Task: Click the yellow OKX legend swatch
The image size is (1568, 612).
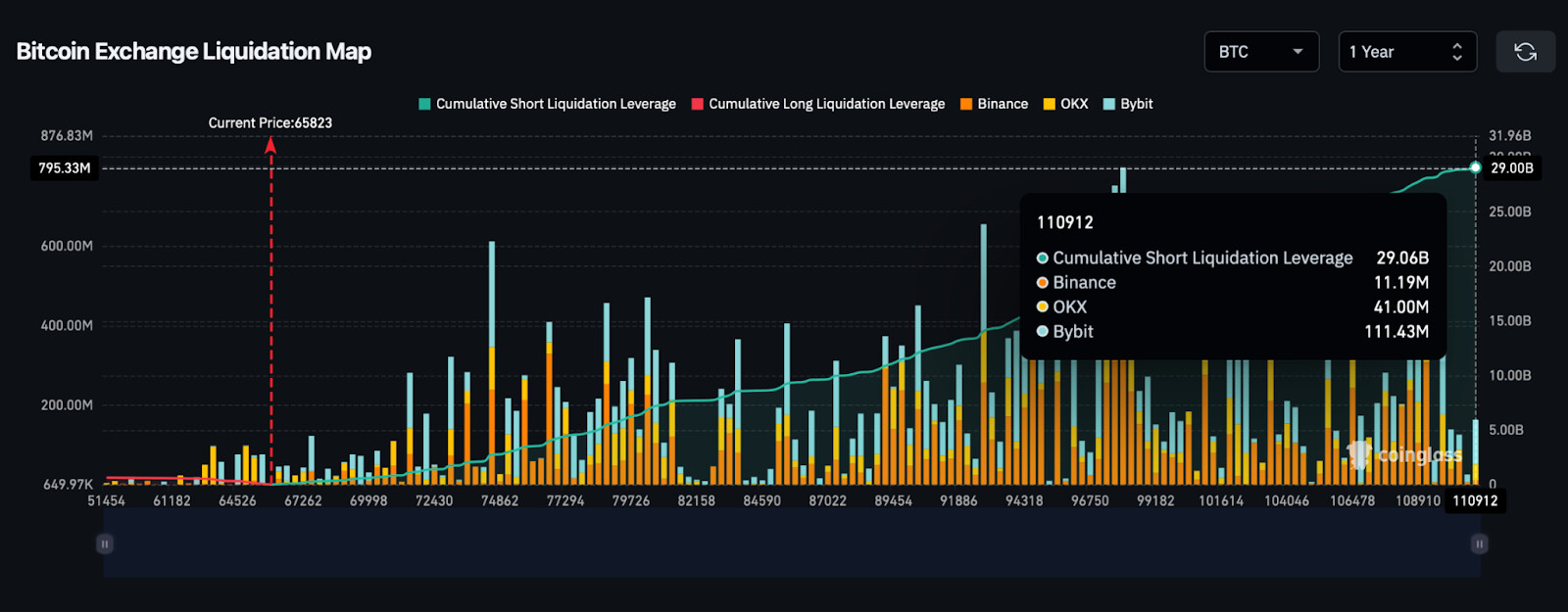Action: click(x=1050, y=104)
